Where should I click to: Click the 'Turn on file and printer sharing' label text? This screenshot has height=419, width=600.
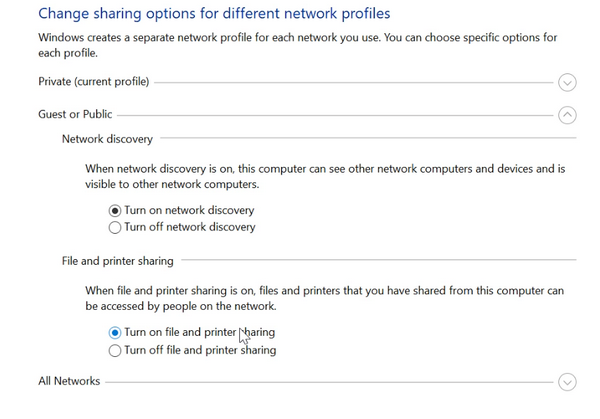199,333
